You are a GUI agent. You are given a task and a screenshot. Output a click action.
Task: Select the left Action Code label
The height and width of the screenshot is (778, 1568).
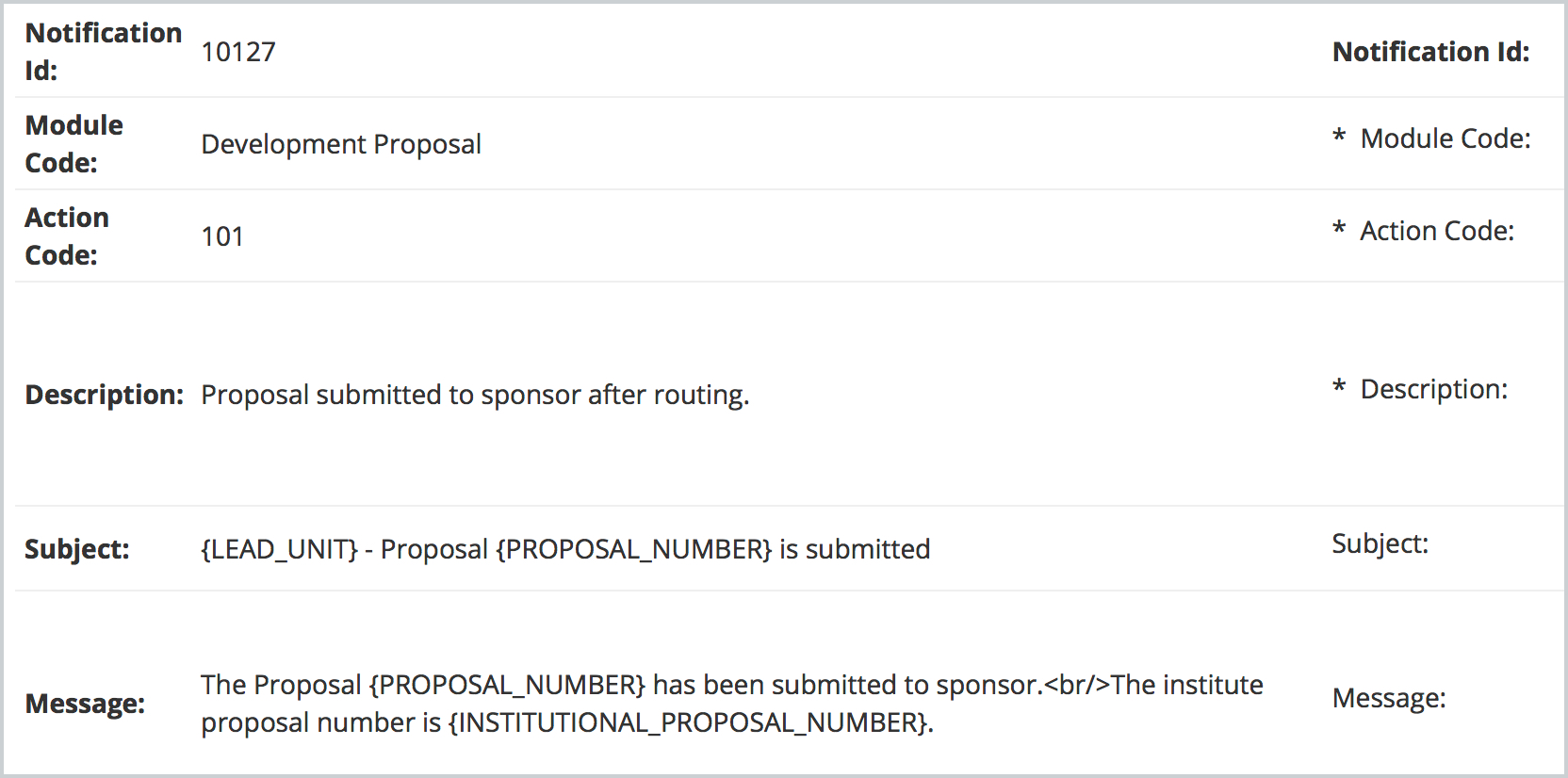pos(66,236)
